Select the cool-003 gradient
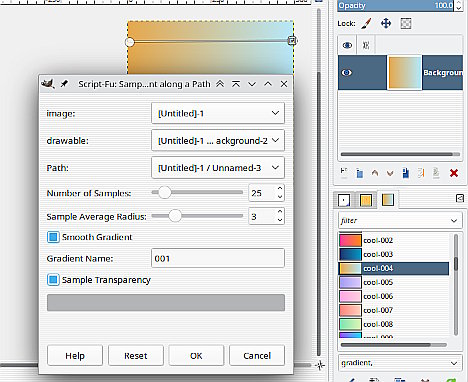 394,254
